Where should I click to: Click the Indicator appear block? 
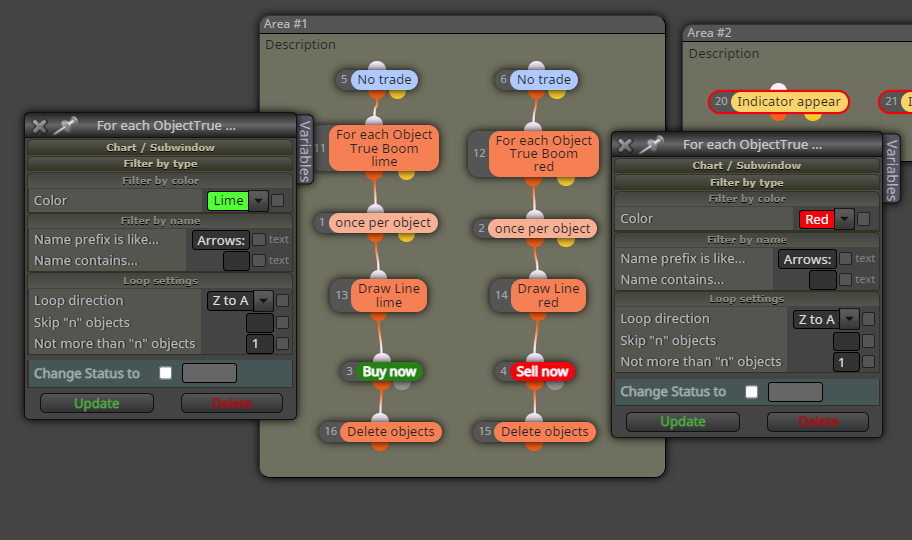789,102
